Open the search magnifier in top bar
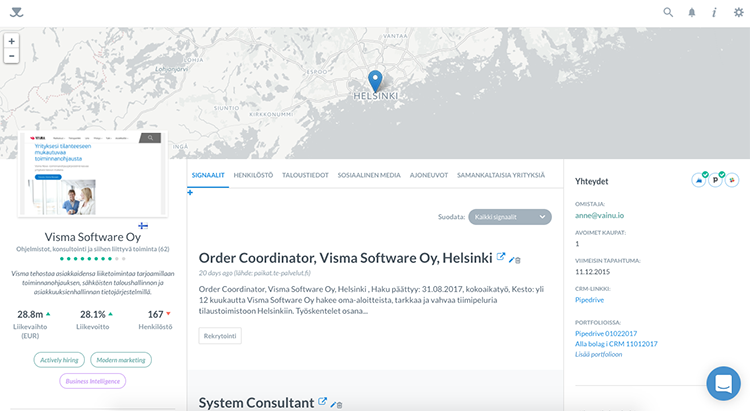This screenshot has width=750, height=411. pyautogui.click(x=668, y=13)
